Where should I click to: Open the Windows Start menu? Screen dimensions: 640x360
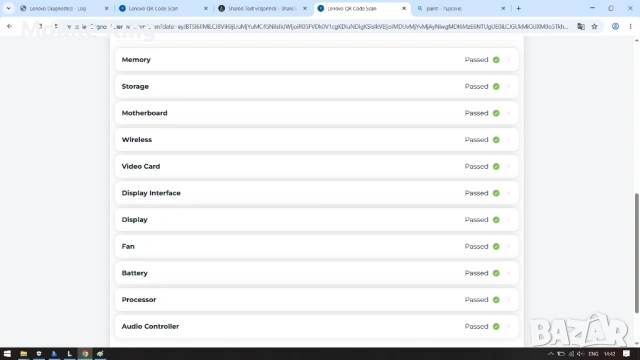(x=7, y=353)
